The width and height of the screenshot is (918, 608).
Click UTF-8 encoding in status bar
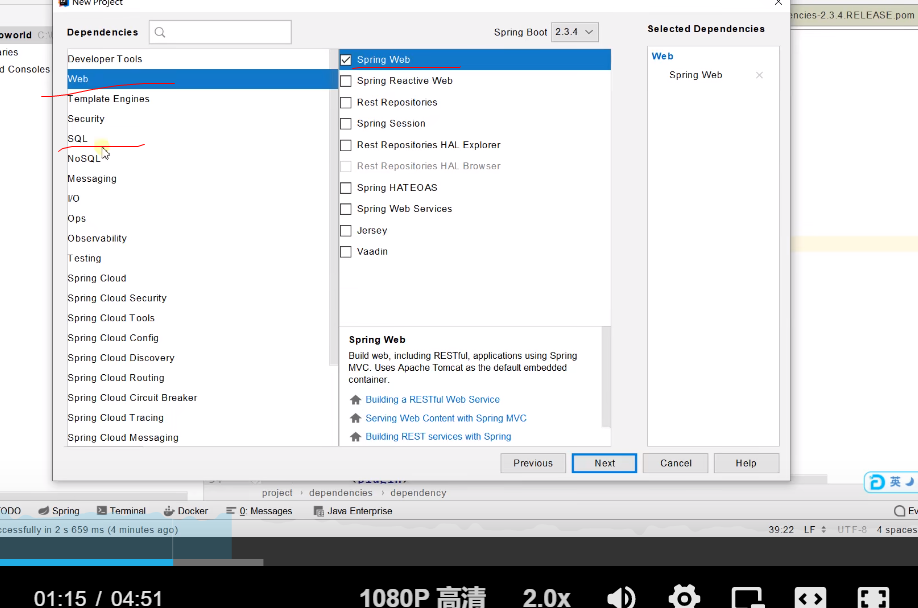pos(851,530)
